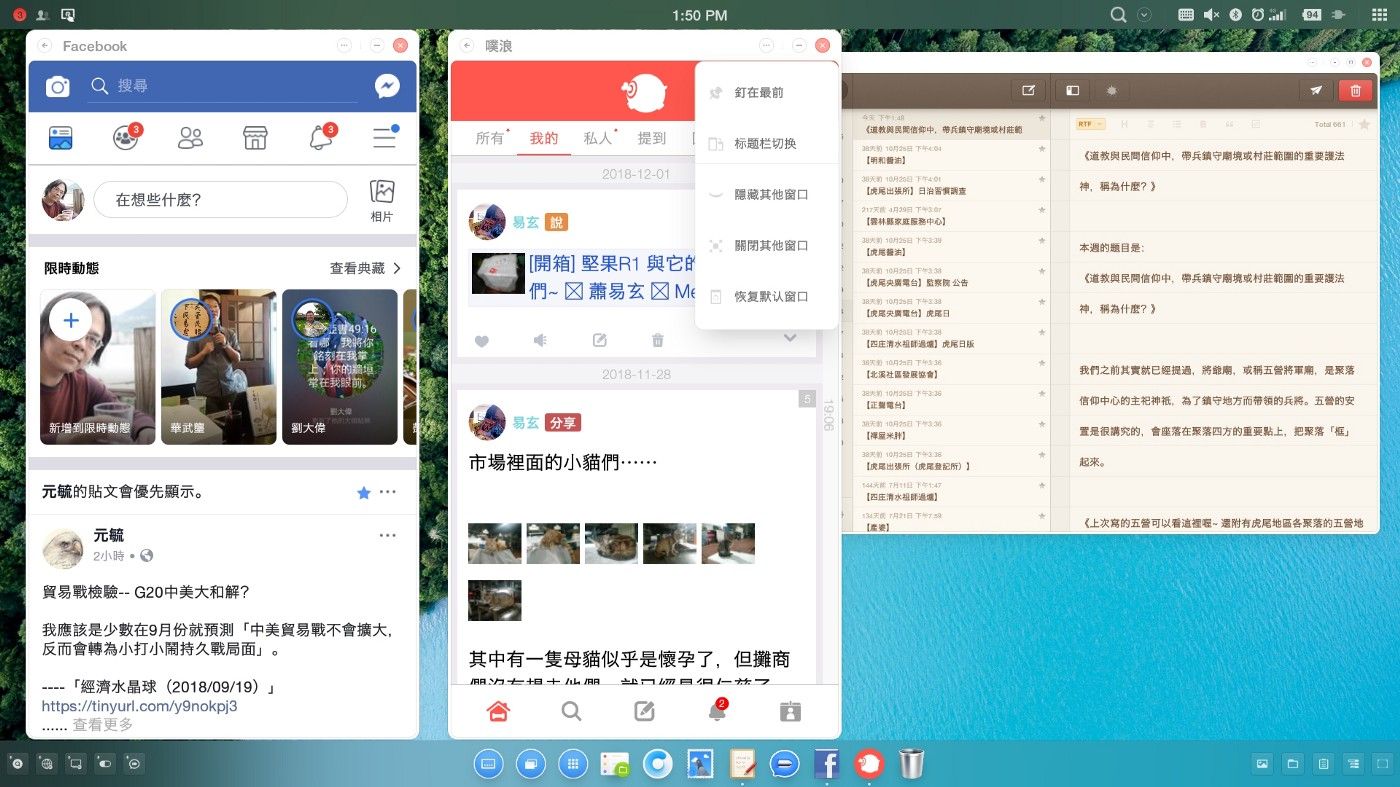
Task: Open Facebook hamburger menu
Action: tap(385, 138)
